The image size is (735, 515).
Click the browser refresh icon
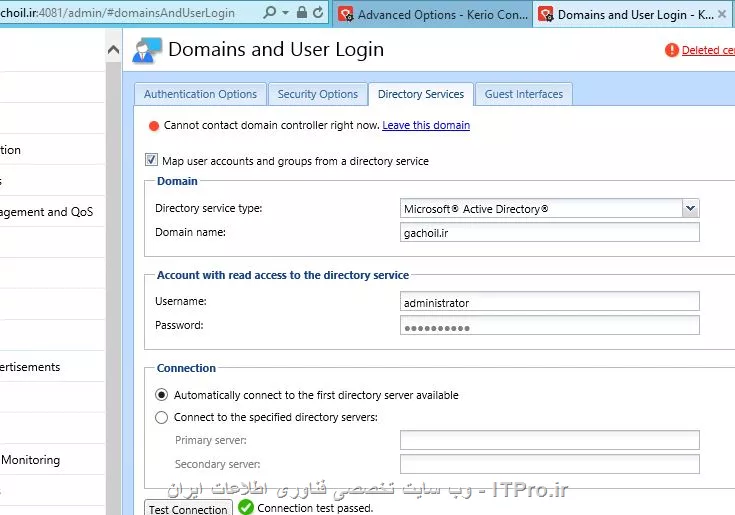(x=318, y=12)
